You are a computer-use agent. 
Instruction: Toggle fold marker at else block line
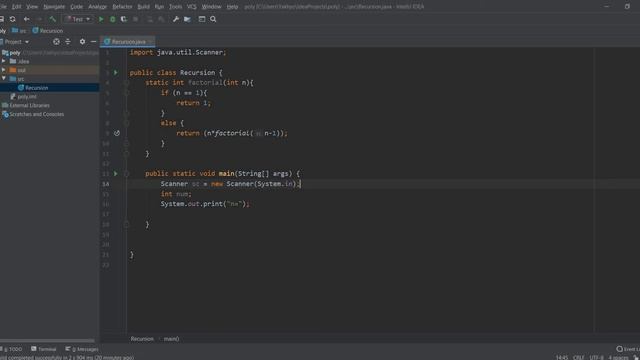[x=126, y=123]
